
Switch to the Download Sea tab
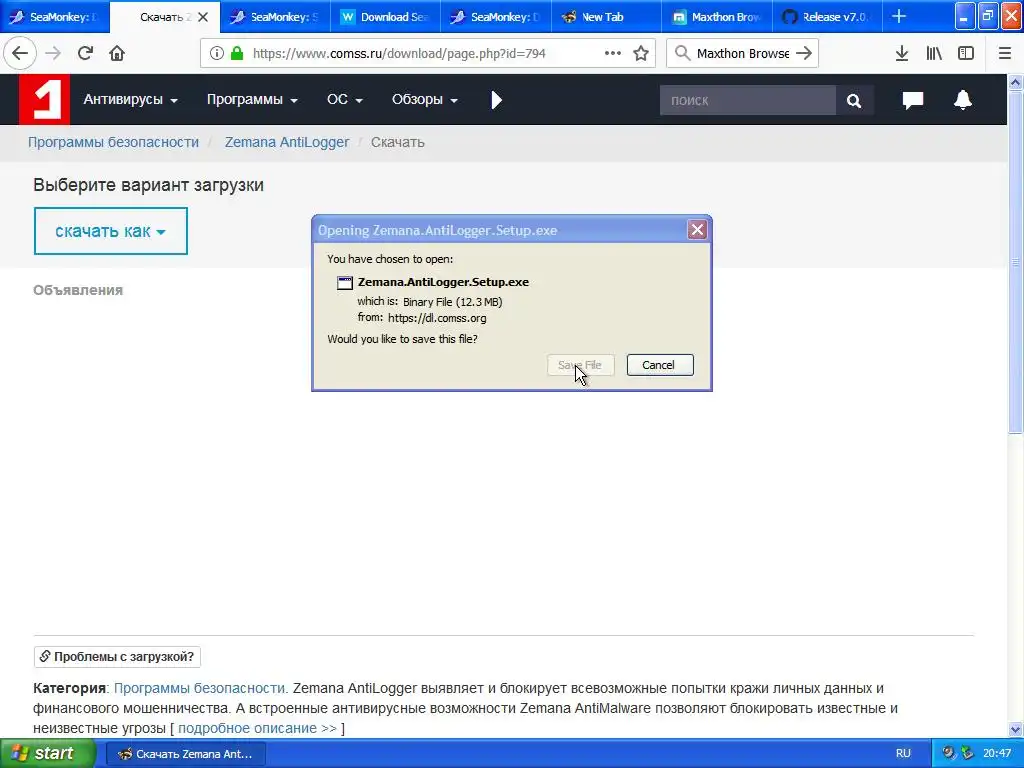coord(385,17)
